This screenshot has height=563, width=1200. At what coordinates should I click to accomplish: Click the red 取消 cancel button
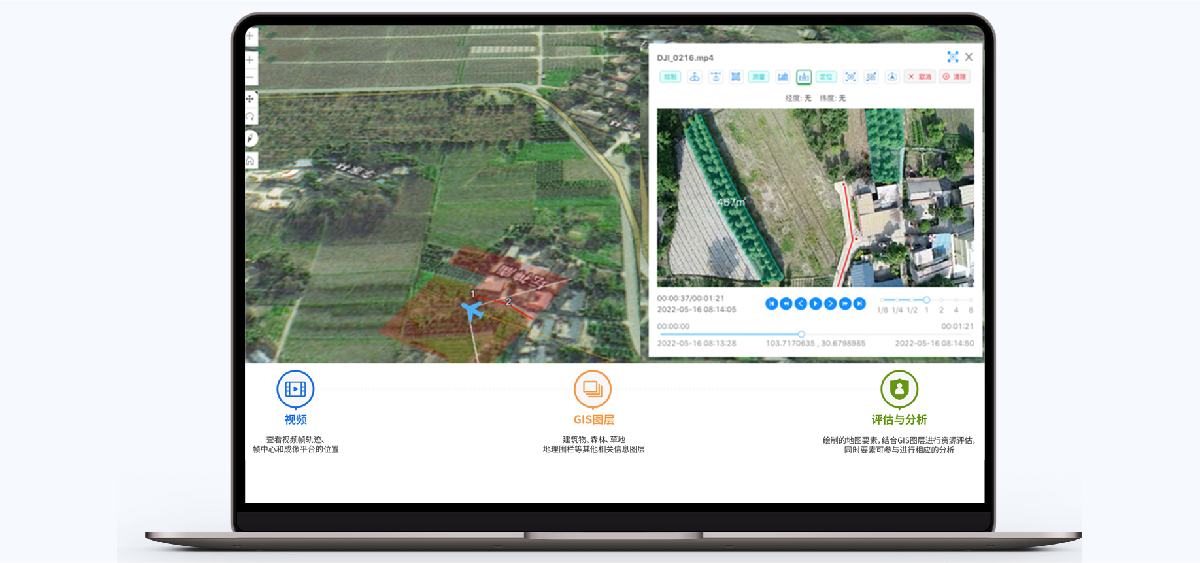click(x=919, y=76)
